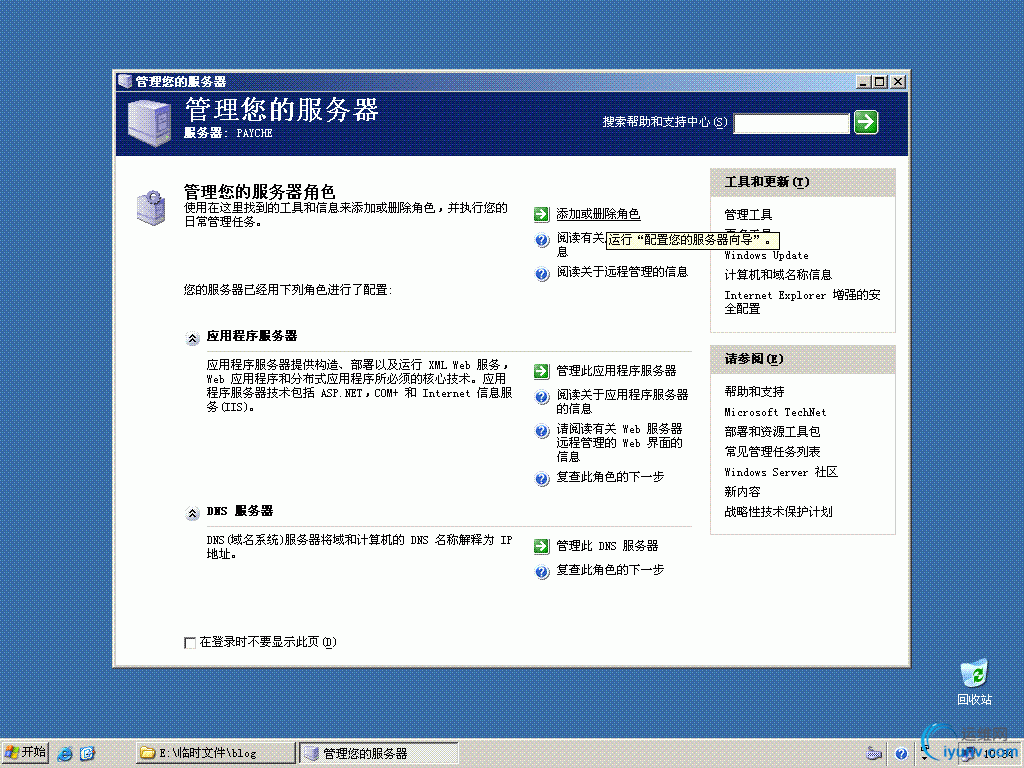
Task: Click 请参阅 panel header
Action: click(803, 359)
